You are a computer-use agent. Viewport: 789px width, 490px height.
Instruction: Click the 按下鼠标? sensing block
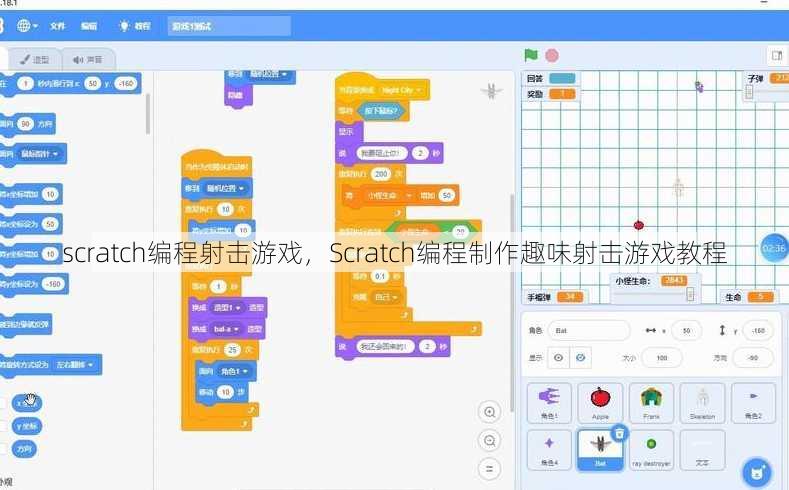380,110
